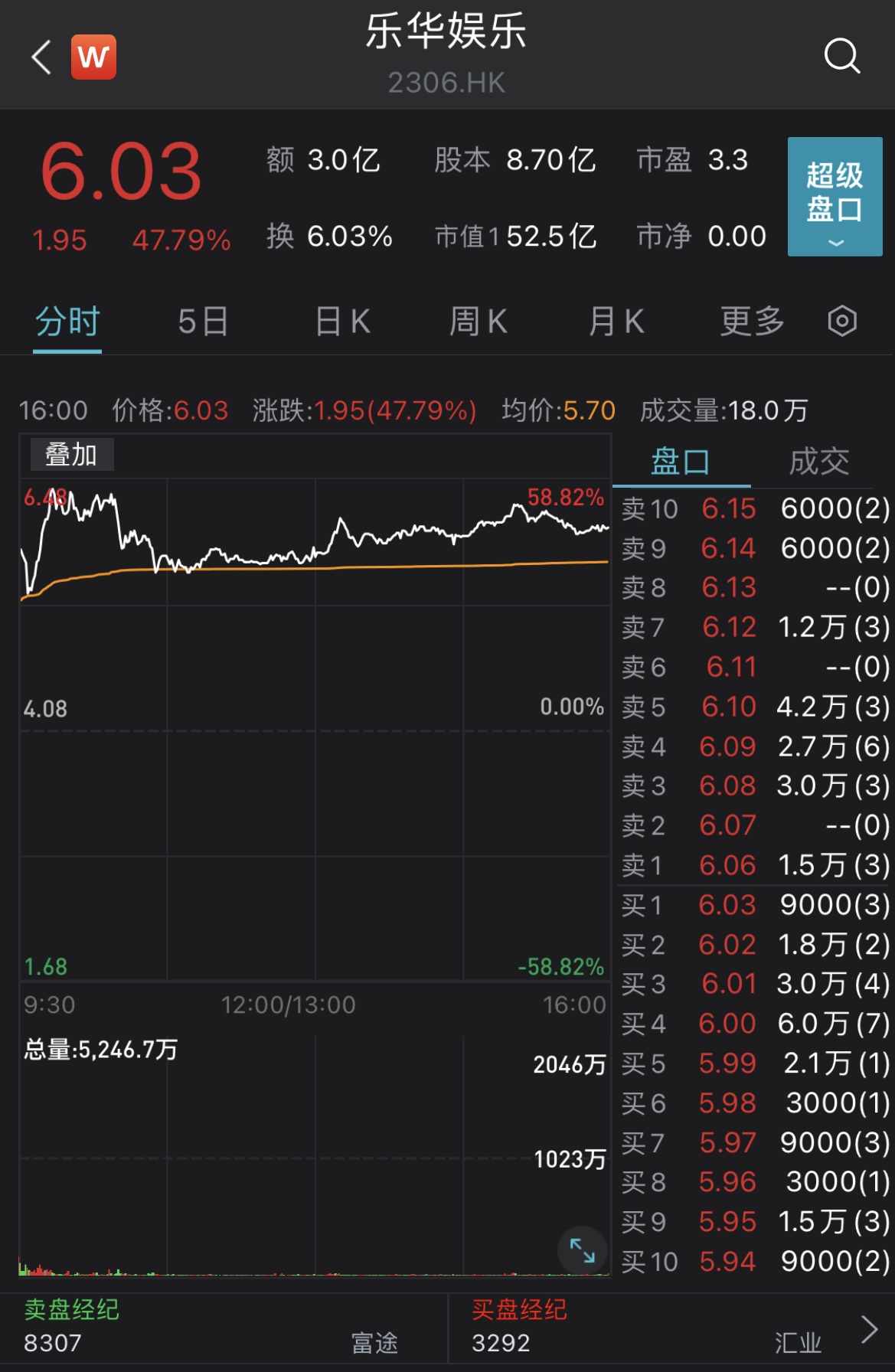Select 卖9 price 6.14 row
The width and height of the screenshot is (895, 1372).
pos(755,548)
